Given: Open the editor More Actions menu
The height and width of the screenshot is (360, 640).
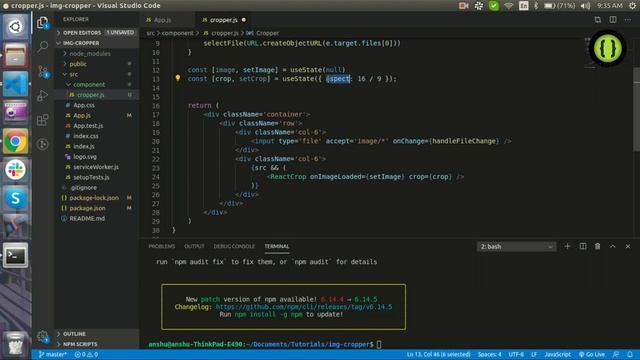Looking at the screenshot, I should click(628, 20).
